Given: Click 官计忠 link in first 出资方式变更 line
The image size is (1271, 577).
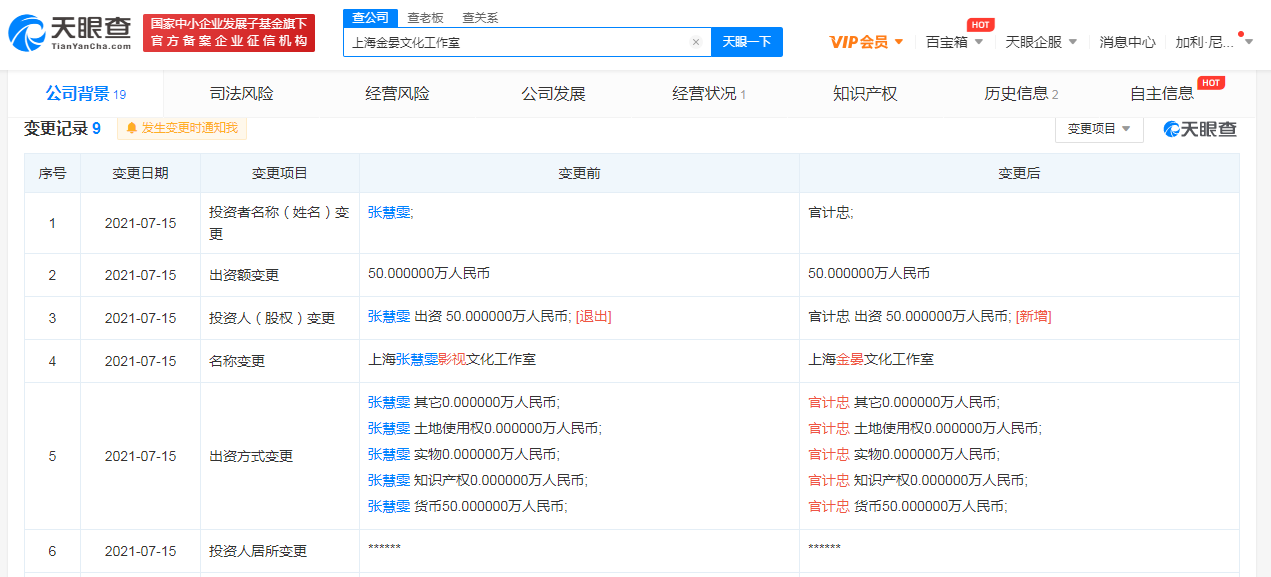Looking at the screenshot, I should [x=829, y=402].
